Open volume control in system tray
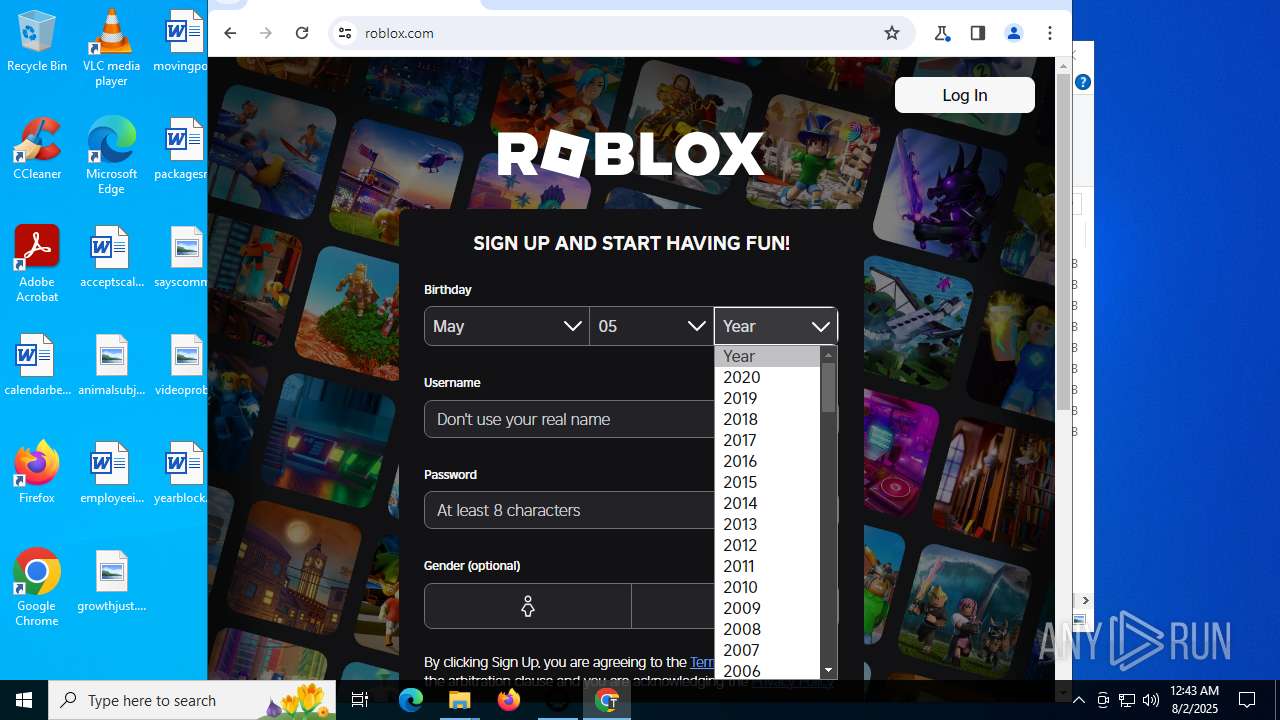This screenshot has width=1280, height=720. pyautogui.click(x=1151, y=700)
